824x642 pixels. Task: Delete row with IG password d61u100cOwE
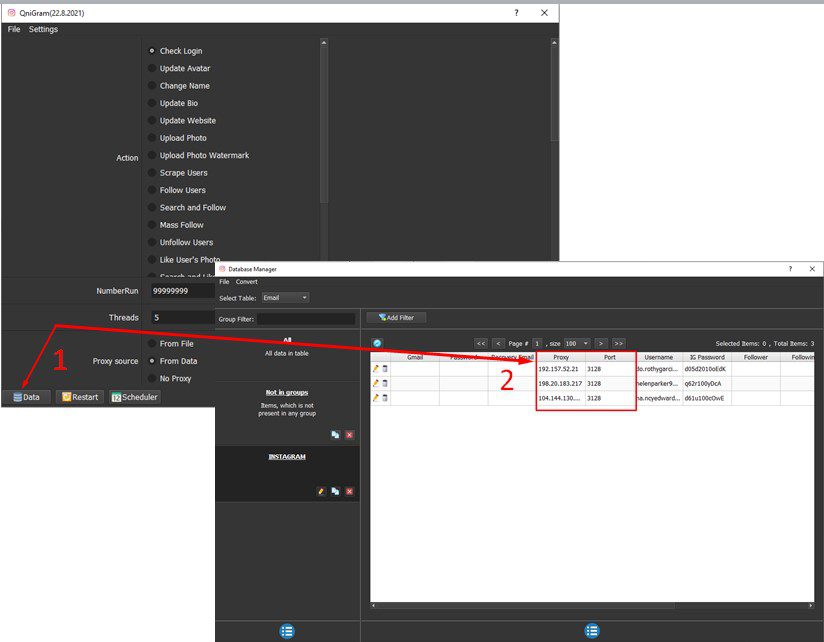point(385,398)
